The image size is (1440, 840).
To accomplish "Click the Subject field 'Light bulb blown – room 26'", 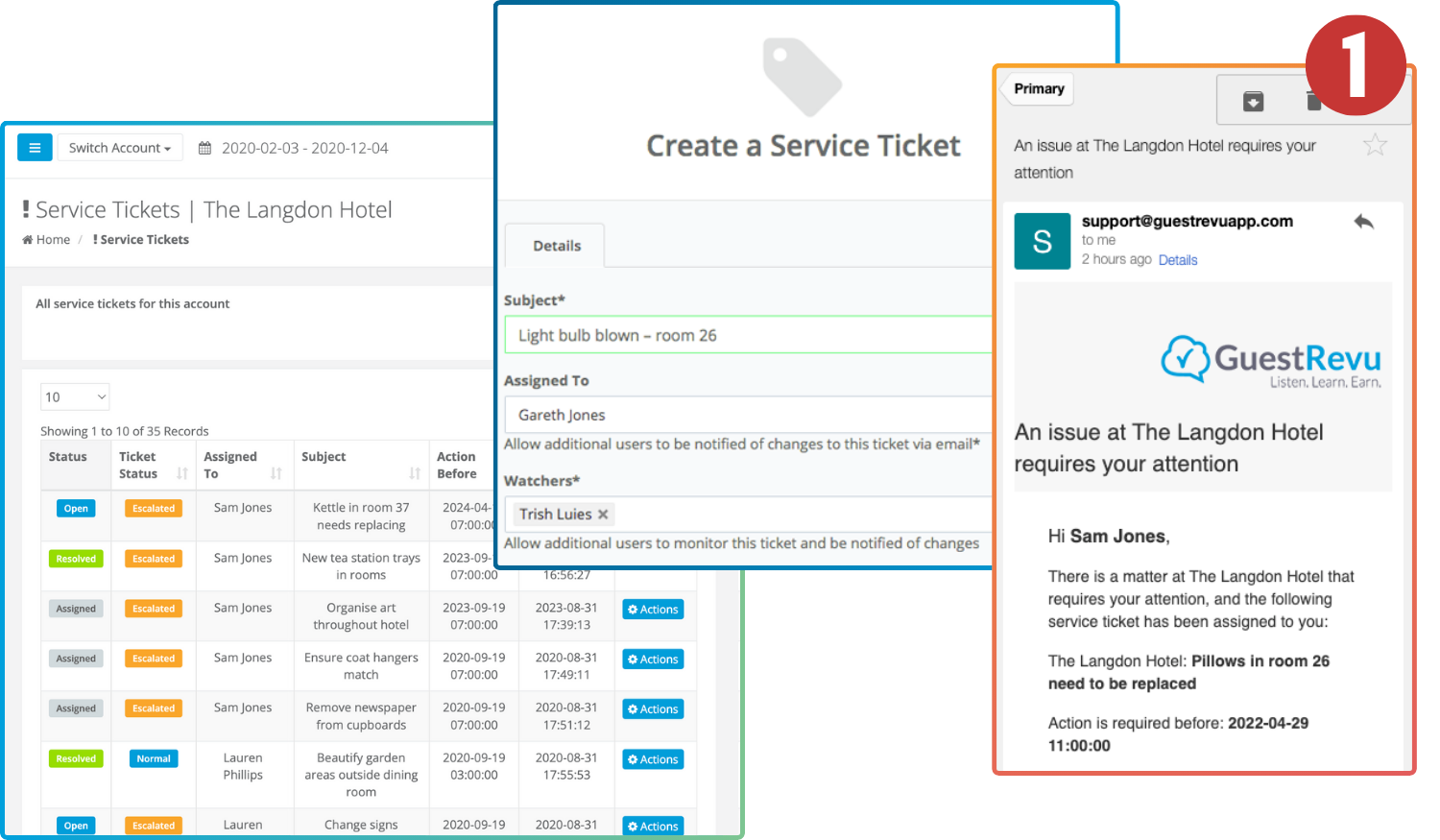I will (x=748, y=335).
